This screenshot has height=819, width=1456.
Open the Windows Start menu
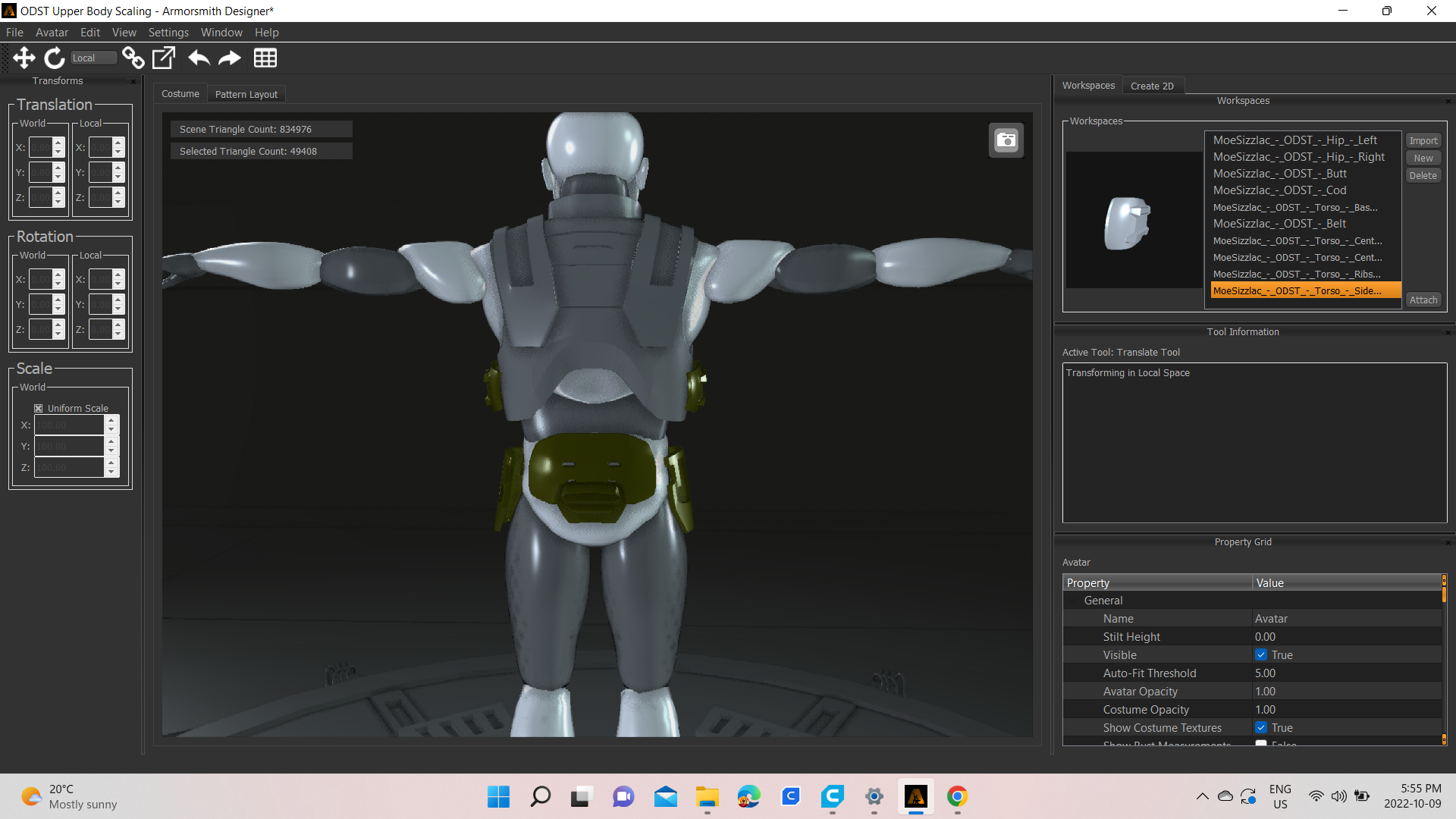tap(498, 796)
